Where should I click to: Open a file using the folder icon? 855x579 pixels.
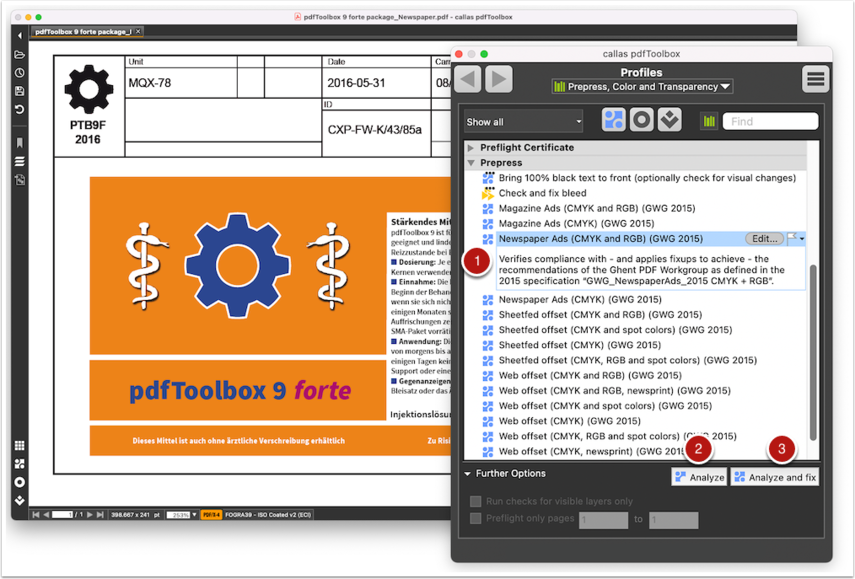coord(20,55)
